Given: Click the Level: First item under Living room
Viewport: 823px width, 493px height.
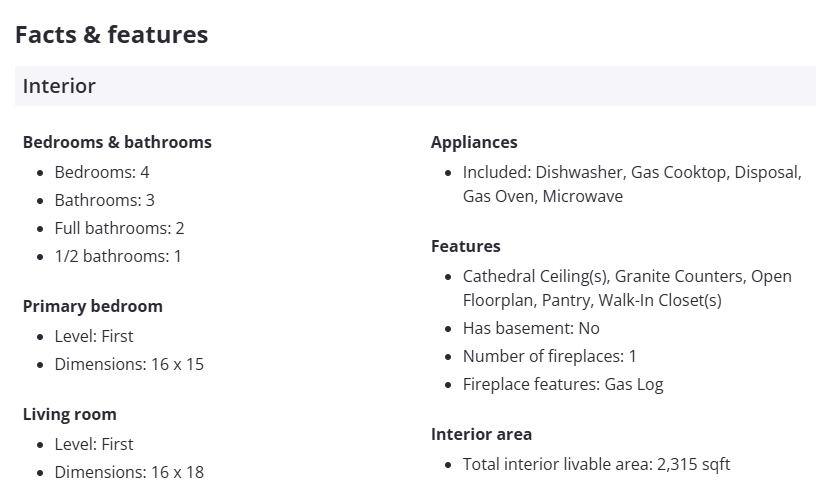Looking at the screenshot, I should pos(94,444).
